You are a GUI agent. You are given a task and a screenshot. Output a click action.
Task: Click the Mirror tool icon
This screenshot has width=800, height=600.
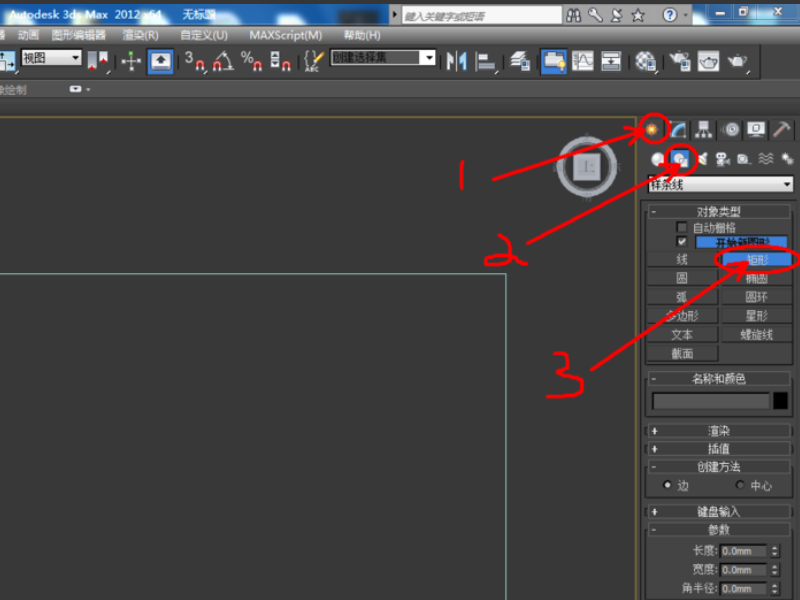[457, 61]
